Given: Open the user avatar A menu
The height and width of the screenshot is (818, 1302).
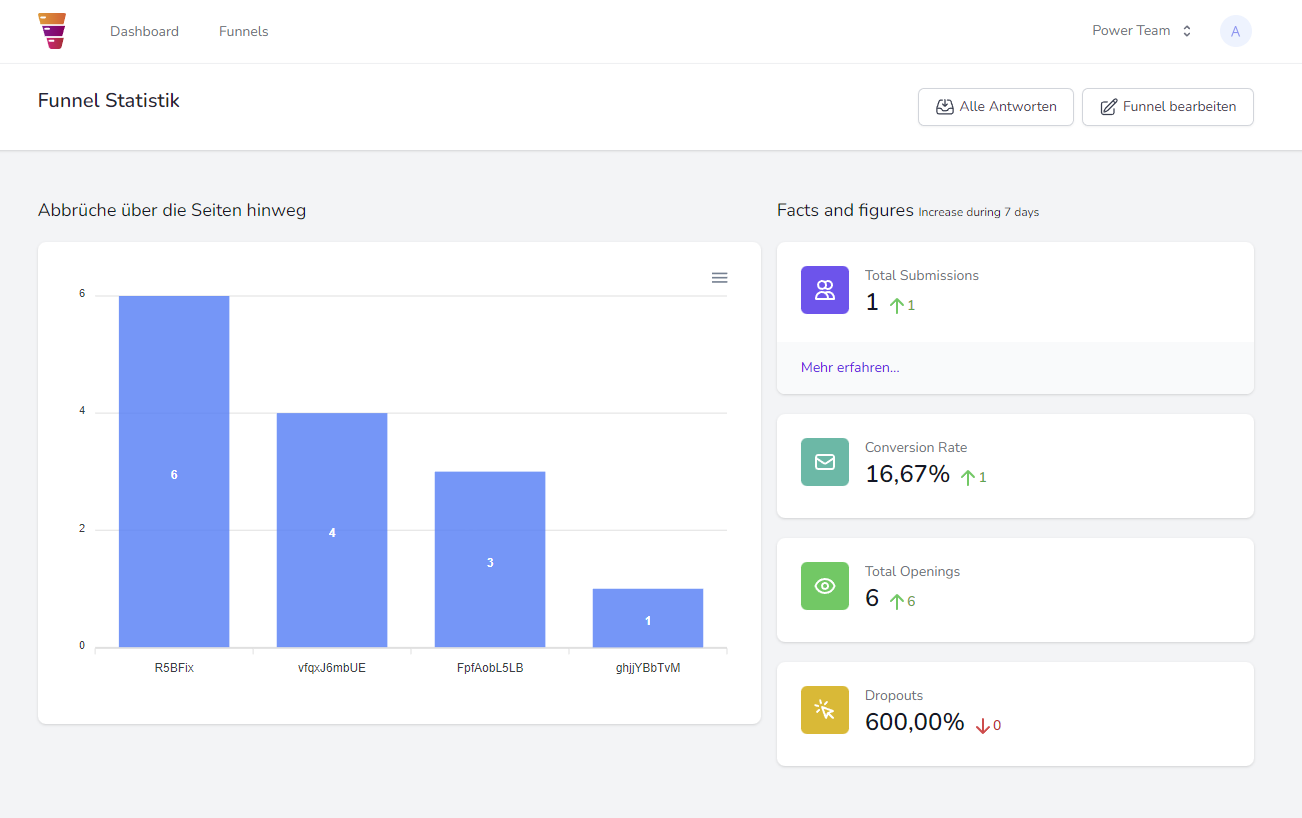Looking at the screenshot, I should point(1236,31).
